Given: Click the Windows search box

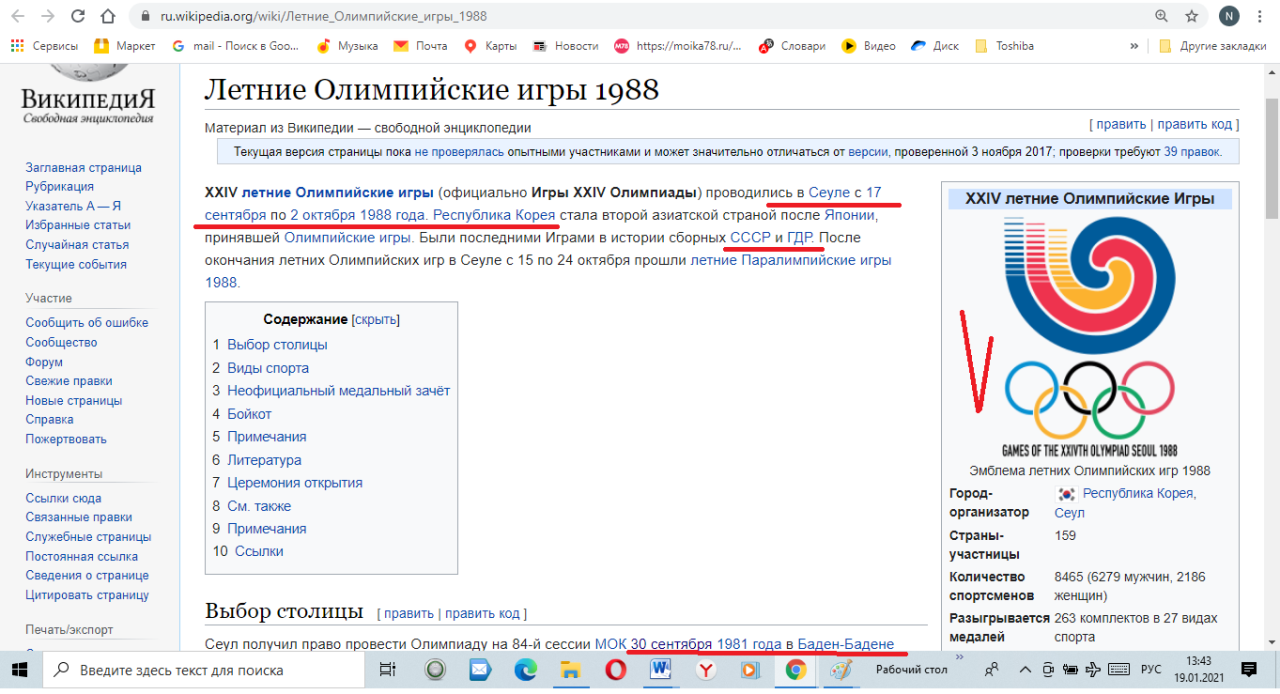Looking at the screenshot, I should click(205, 670).
